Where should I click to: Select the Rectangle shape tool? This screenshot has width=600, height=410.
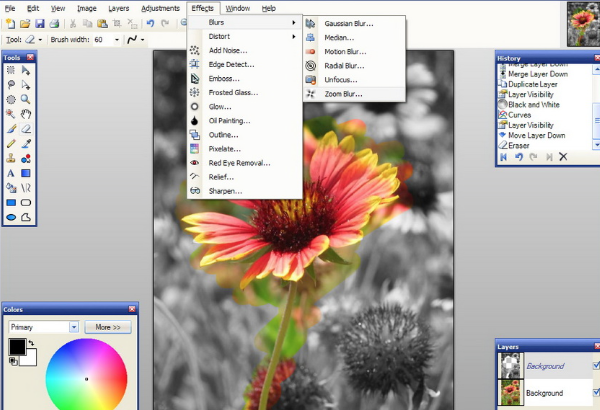coord(11,203)
